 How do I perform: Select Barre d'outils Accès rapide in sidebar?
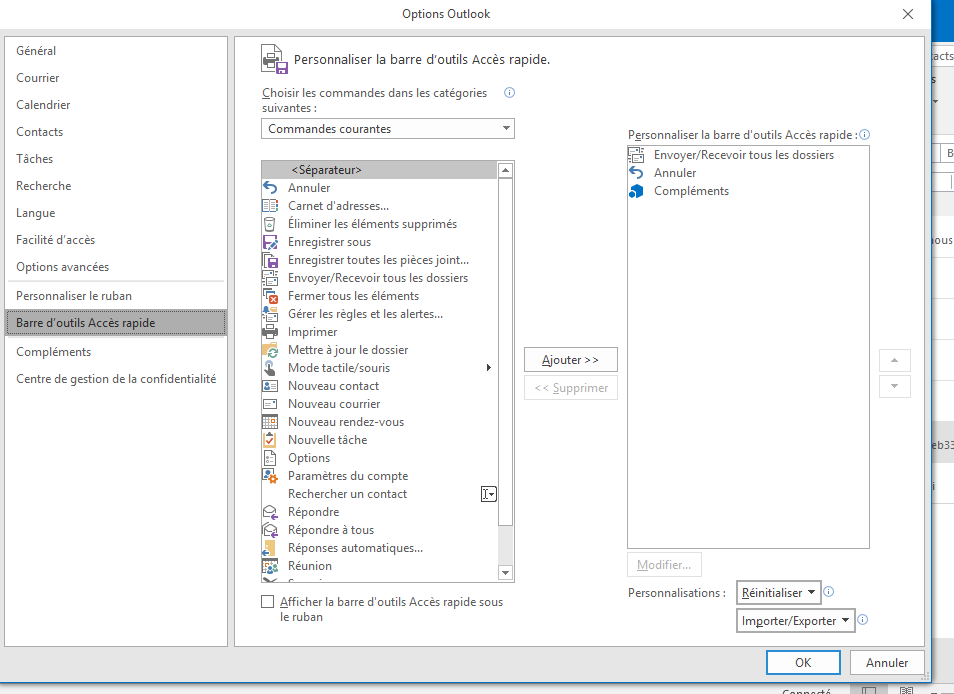[116, 323]
